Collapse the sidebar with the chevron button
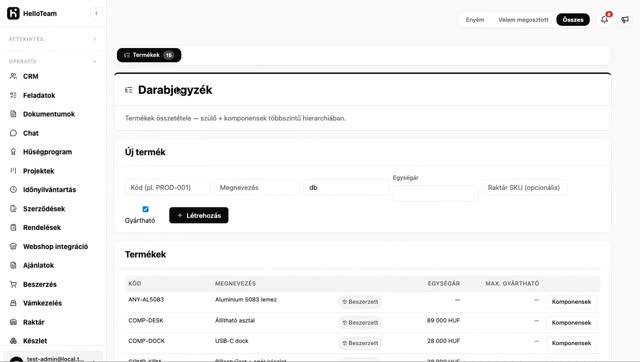The width and height of the screenshot is (640, 362). click(x=96, y=13)
